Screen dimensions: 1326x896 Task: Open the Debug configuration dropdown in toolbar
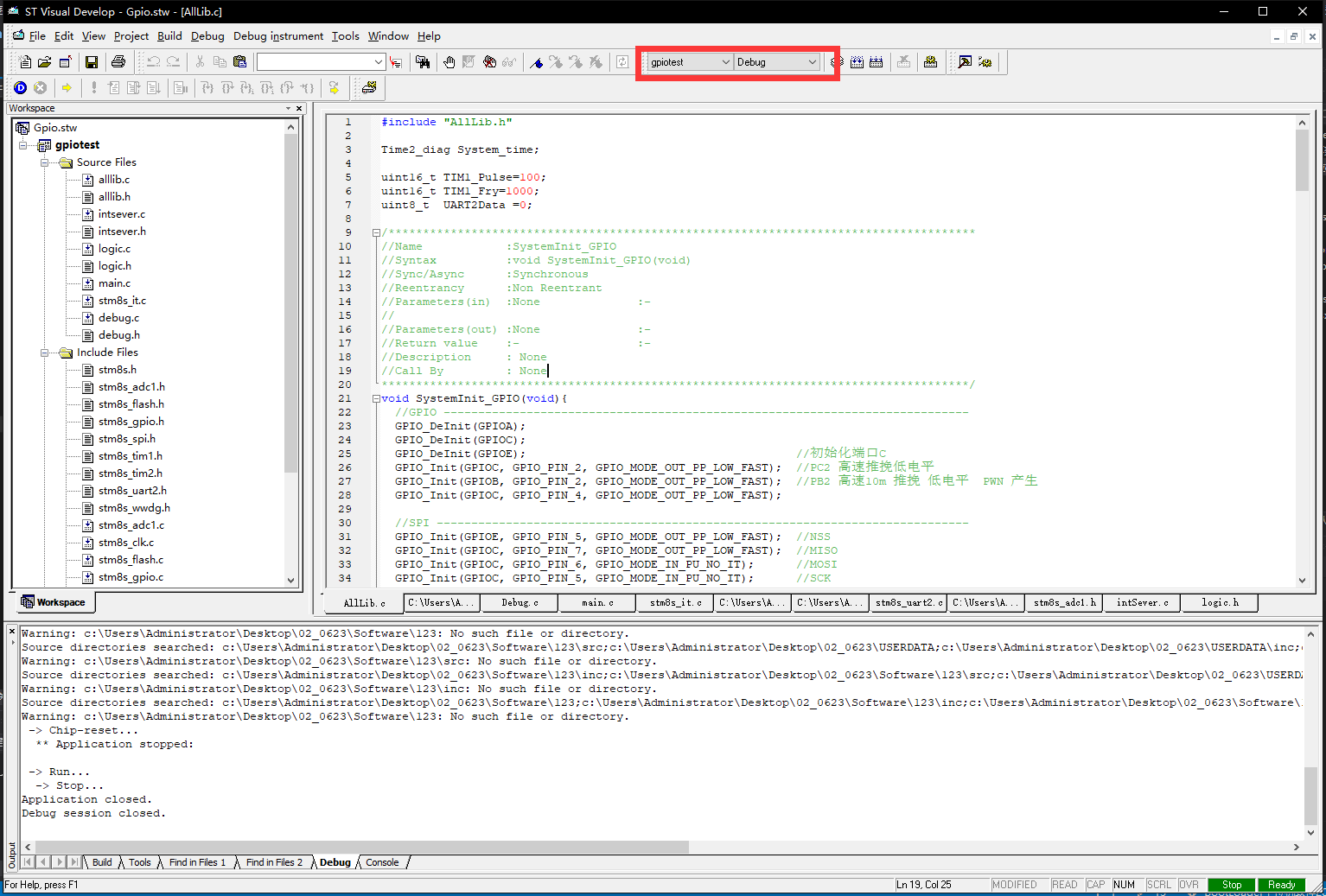812,62
